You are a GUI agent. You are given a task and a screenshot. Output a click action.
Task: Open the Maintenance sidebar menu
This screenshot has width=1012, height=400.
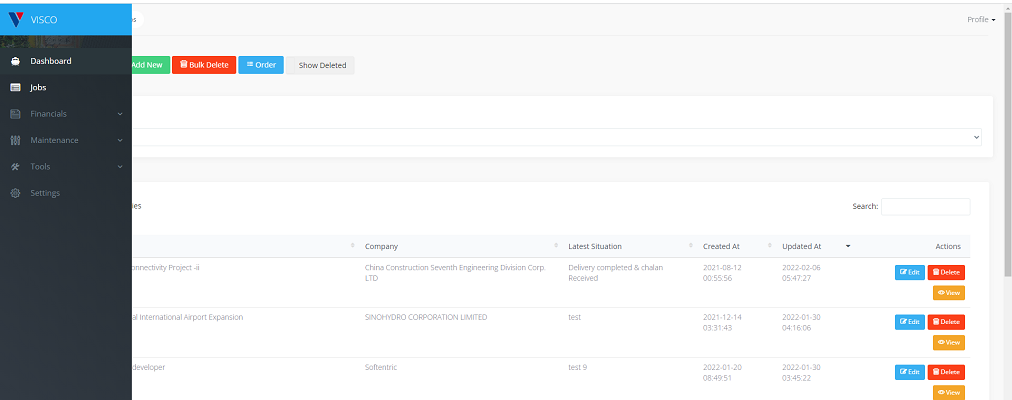coord(66,141)
